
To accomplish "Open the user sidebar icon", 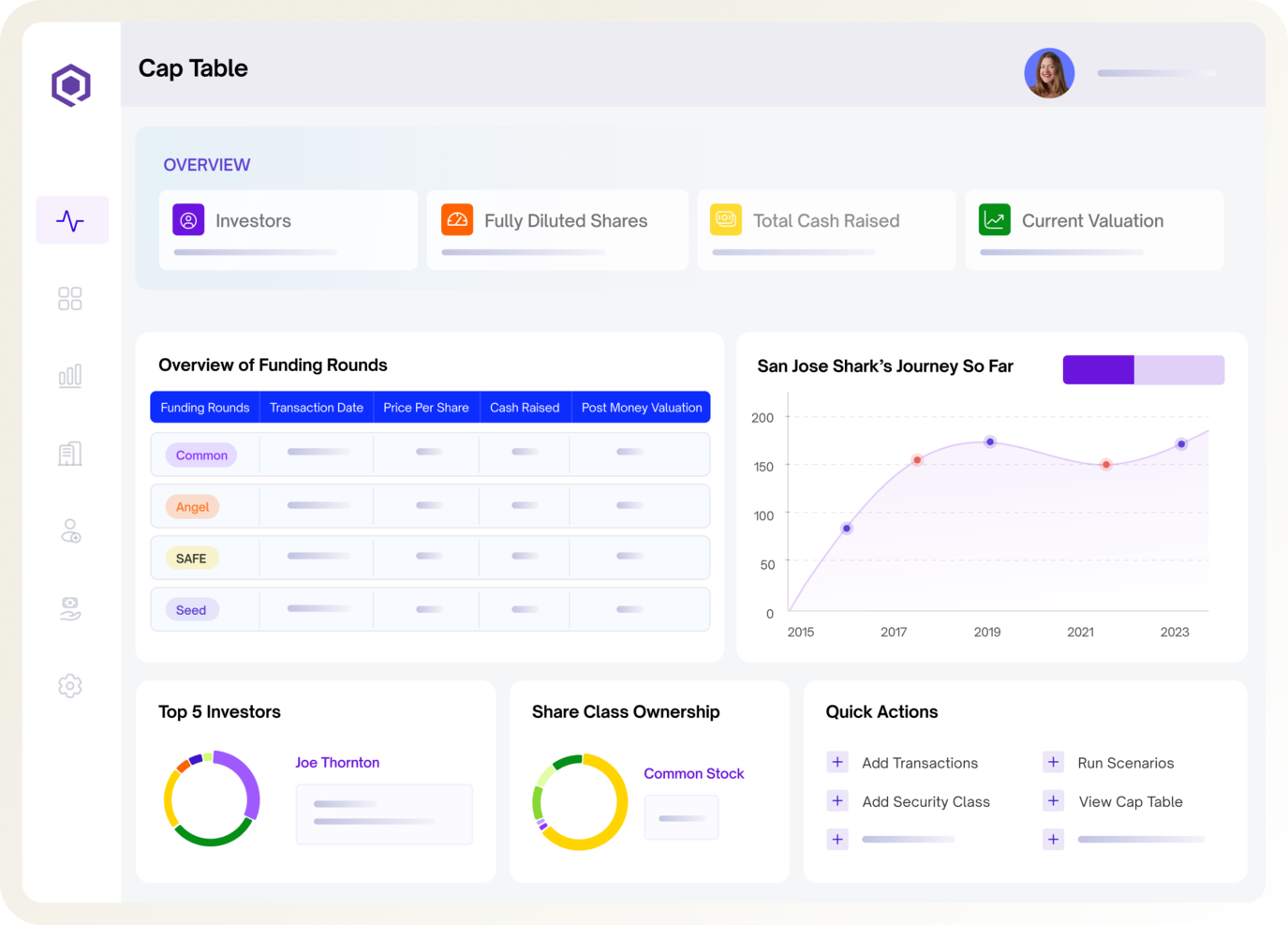I will pyautogui.click(x=70, y=531).
